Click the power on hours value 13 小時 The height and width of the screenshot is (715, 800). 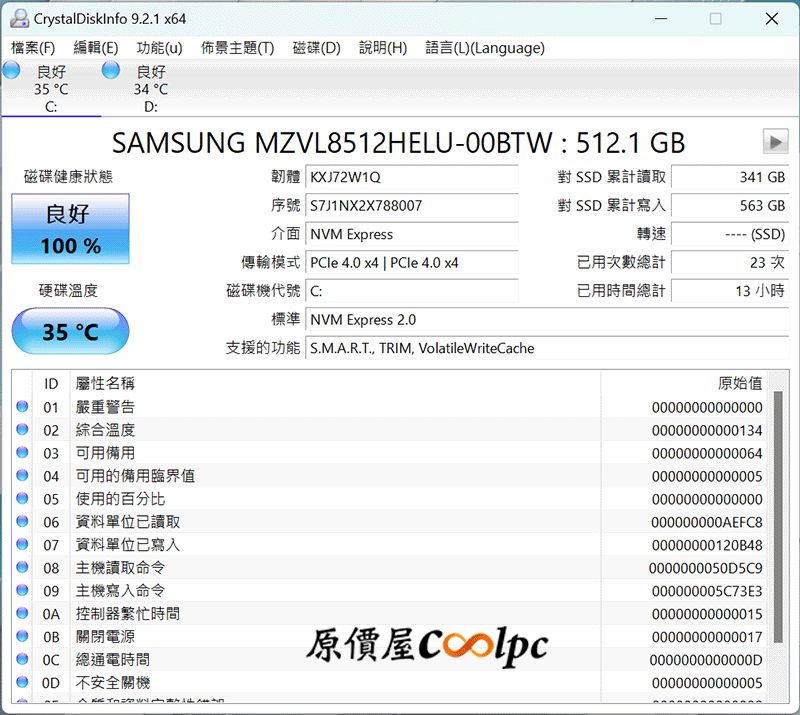[730, 291]
